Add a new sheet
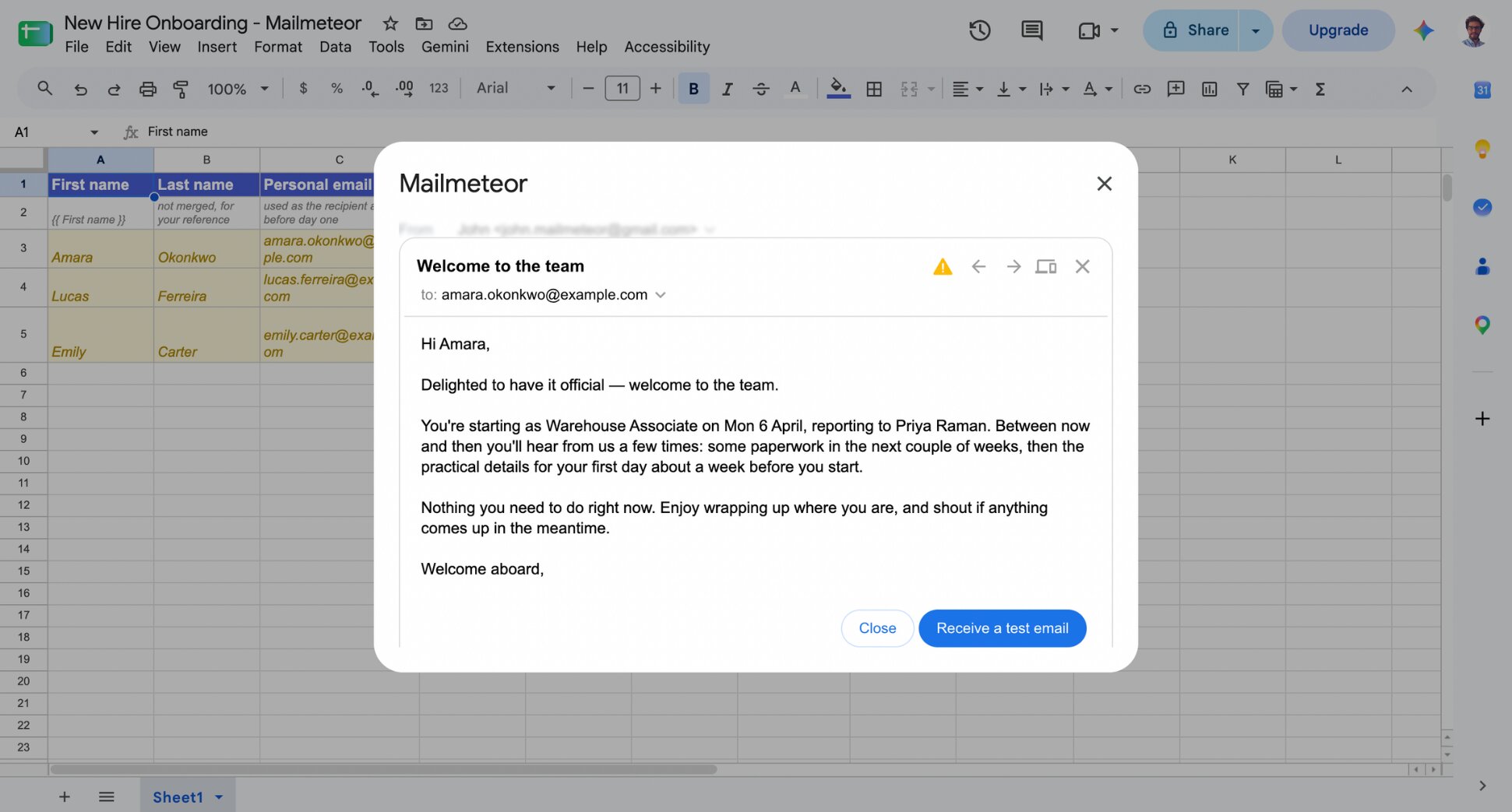Viewport: 1512px width, 812px height. (65, 796)
